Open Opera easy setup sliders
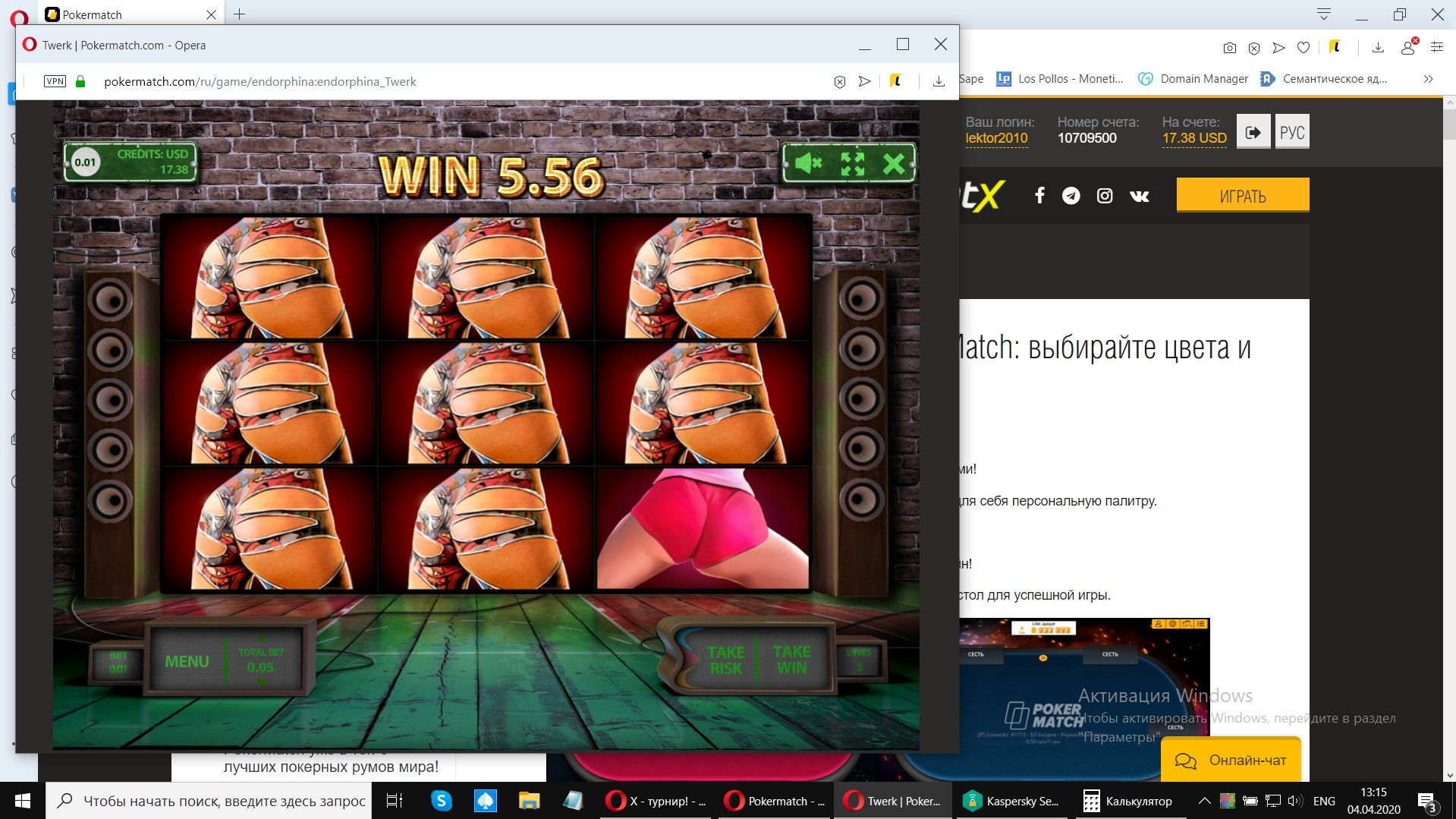 tap(1436, 47)
